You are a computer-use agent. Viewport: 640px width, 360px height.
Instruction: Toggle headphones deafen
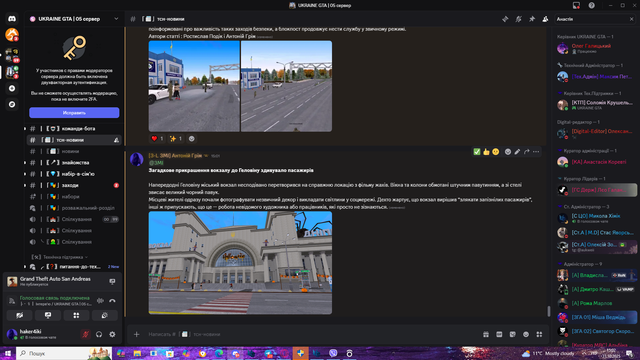pos(99,334)
